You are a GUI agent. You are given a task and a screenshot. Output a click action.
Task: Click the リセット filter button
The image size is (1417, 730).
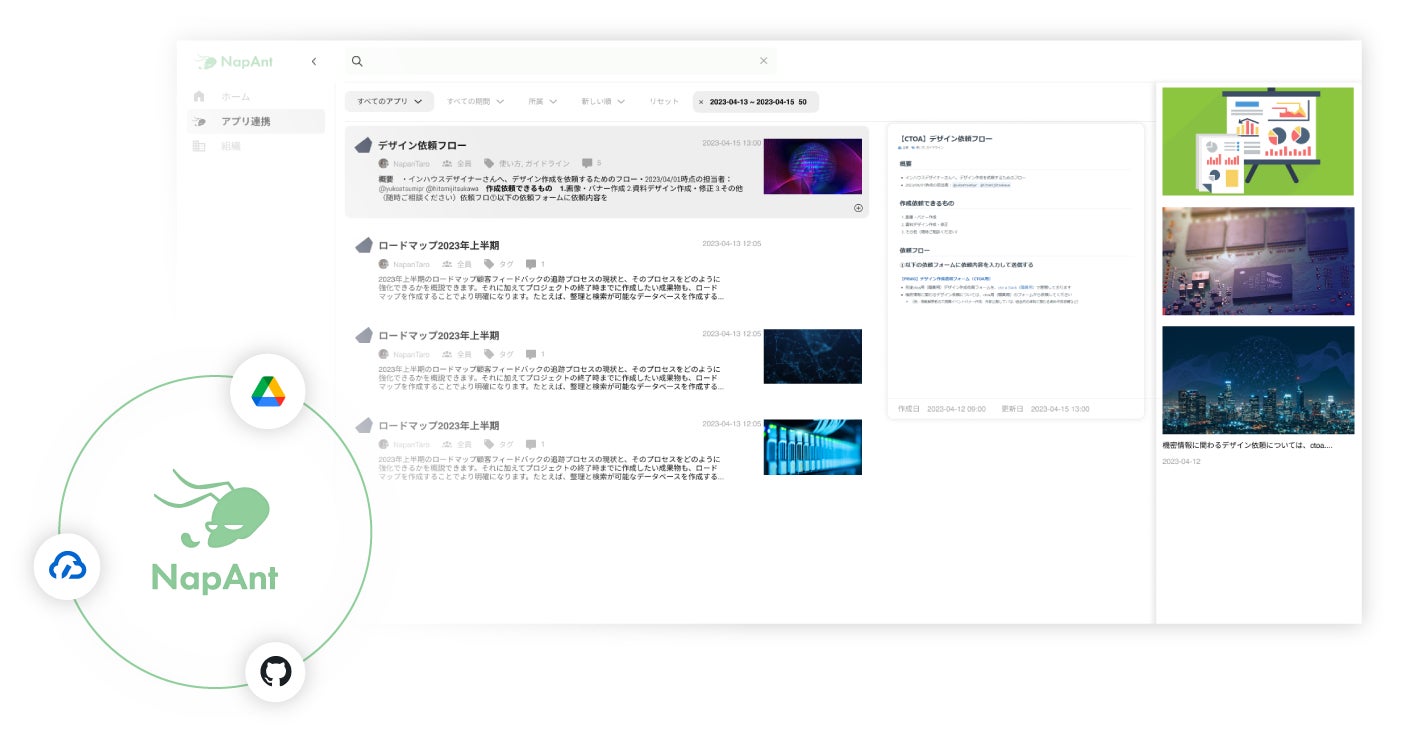(664, 101)
